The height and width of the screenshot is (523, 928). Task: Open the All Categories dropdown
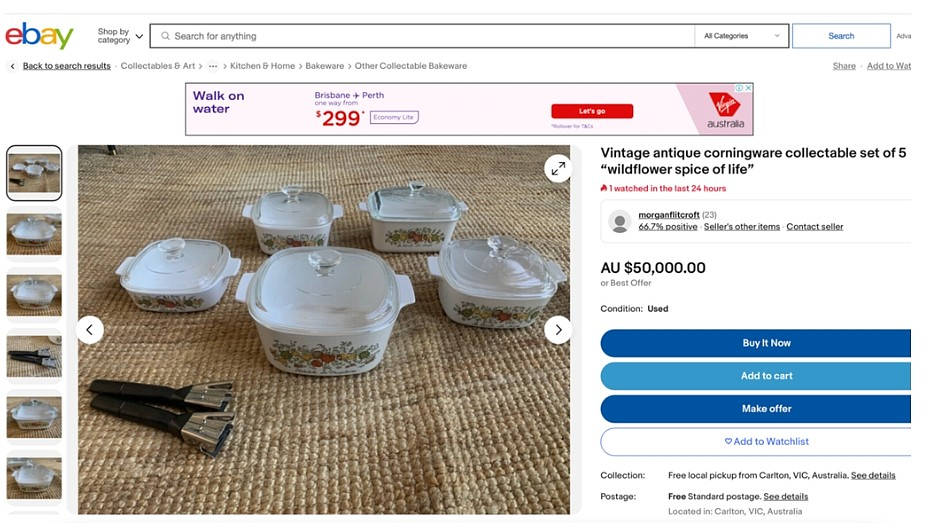[741, 36]
